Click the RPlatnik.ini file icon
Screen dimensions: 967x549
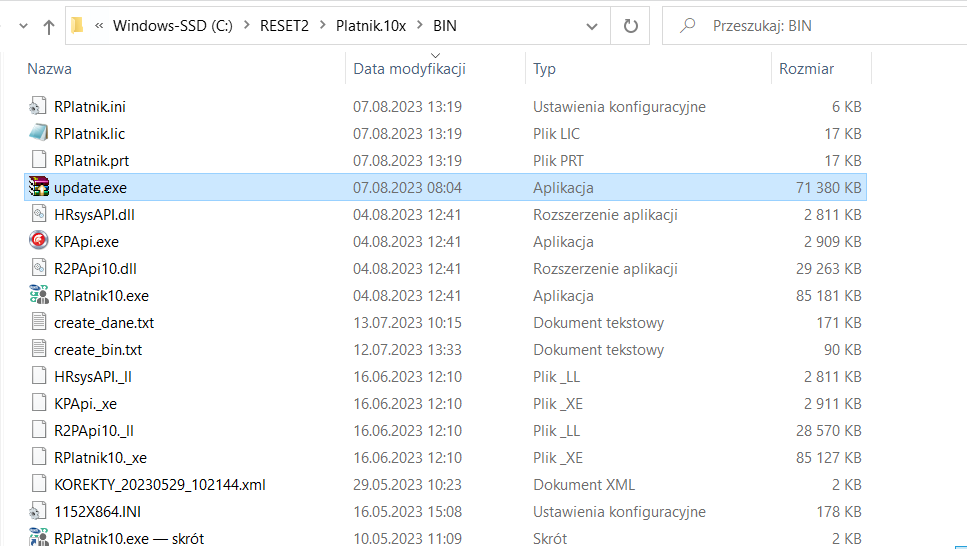click(38, 106)
